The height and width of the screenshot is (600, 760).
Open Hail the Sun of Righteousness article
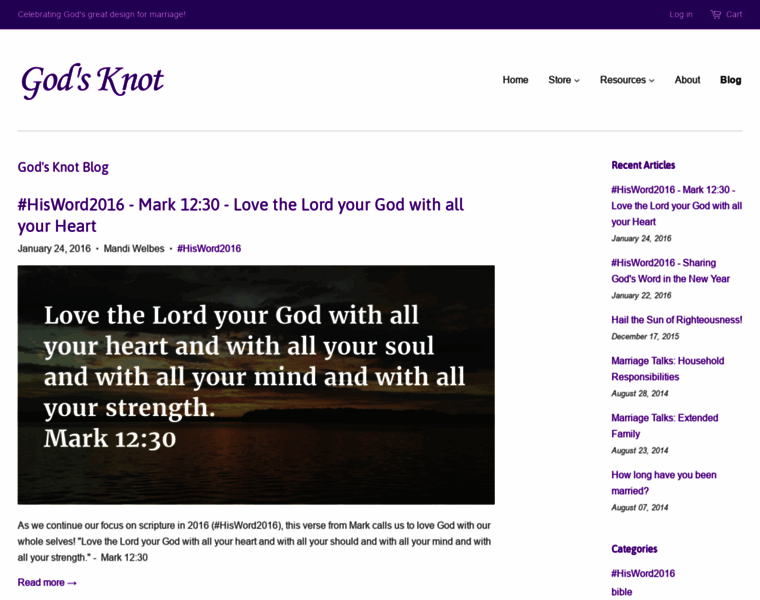(677, 320)
